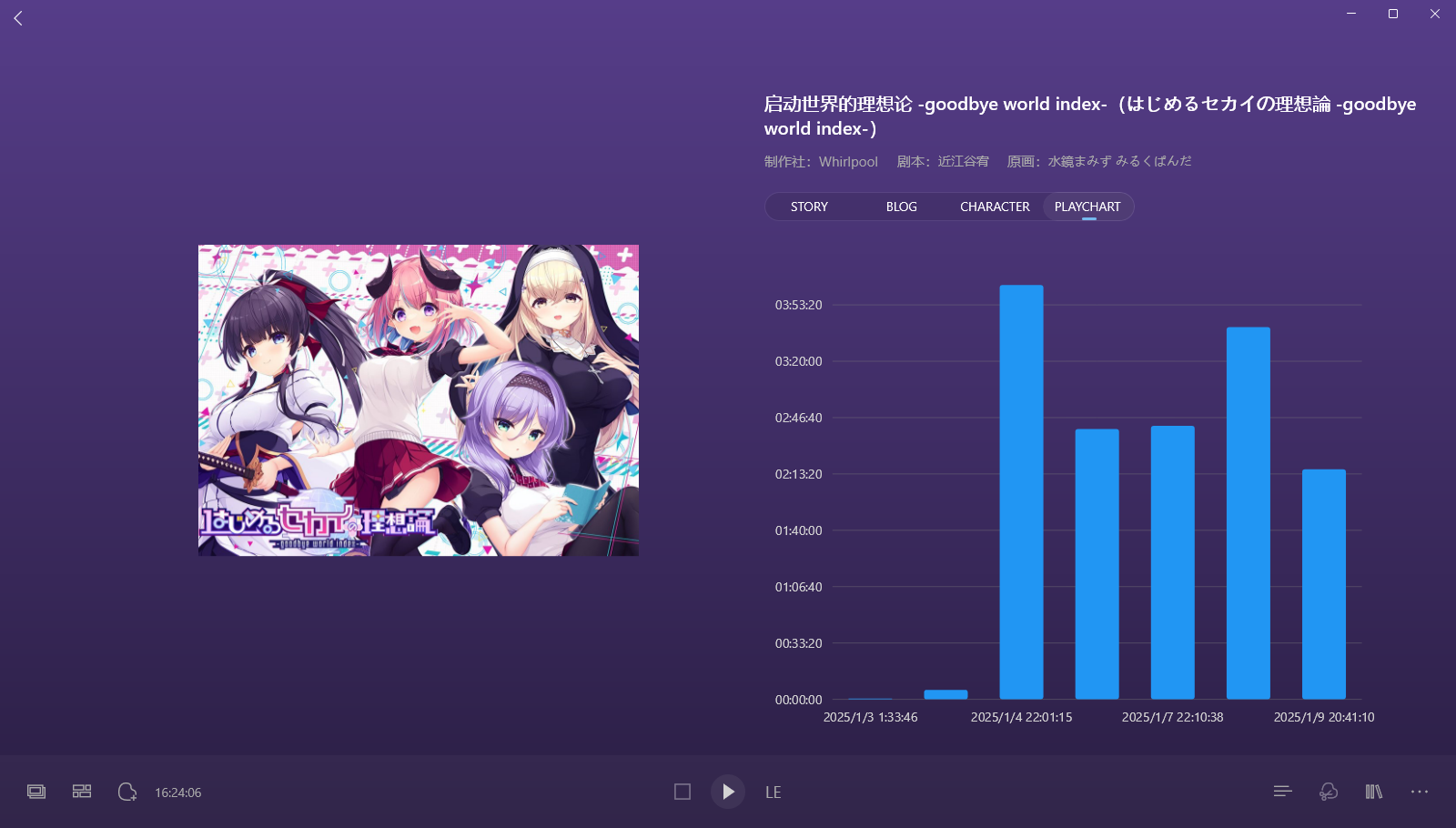Click the bar right of the tallest bar
The image size is (1456, 828).
[x=1097, y=564]
